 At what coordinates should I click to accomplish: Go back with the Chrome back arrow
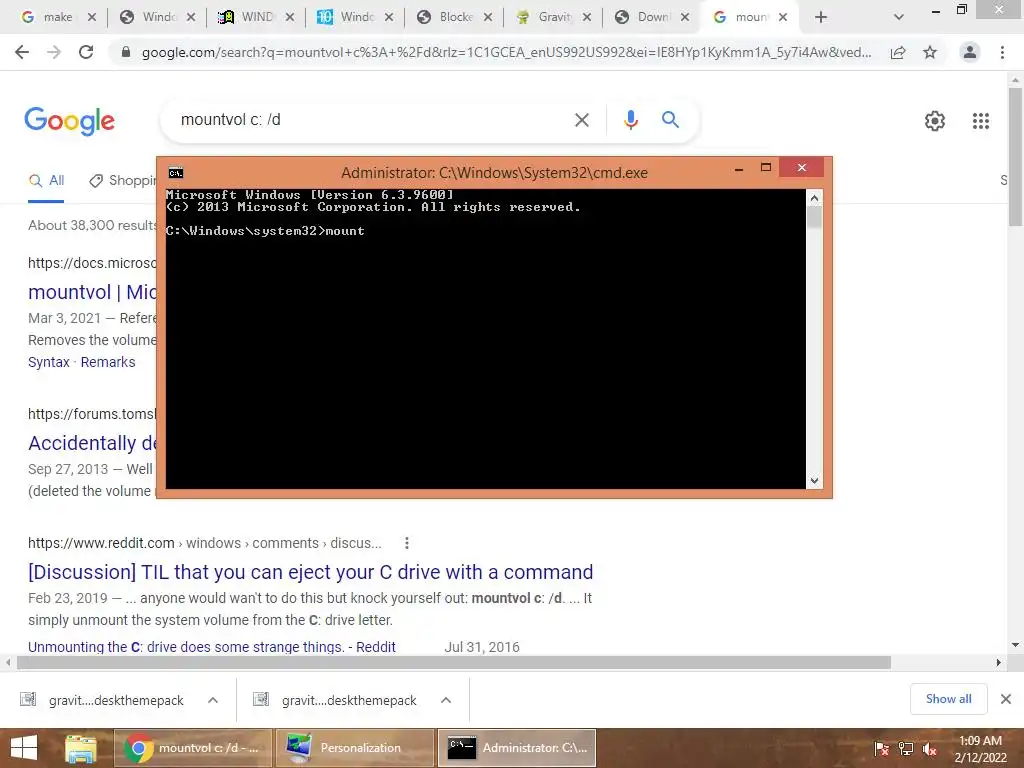pyautogui.click(x=22, y=52)
